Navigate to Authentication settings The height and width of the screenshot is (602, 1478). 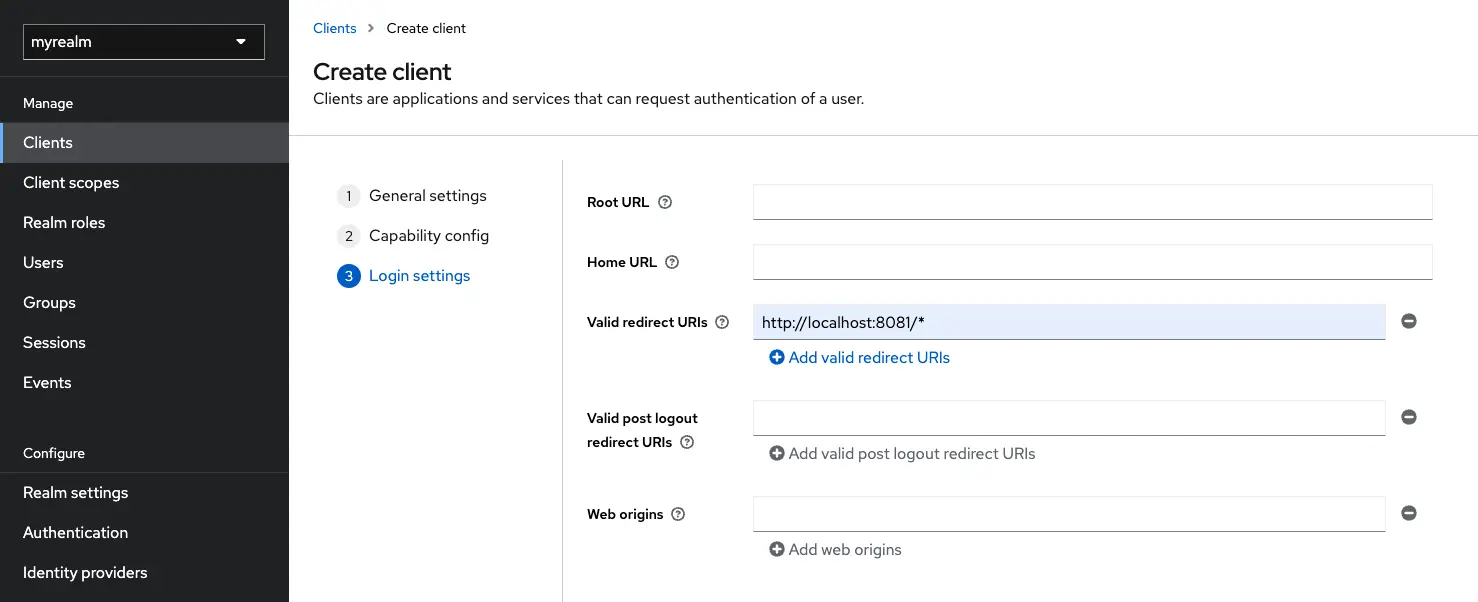tap(74, 532)
